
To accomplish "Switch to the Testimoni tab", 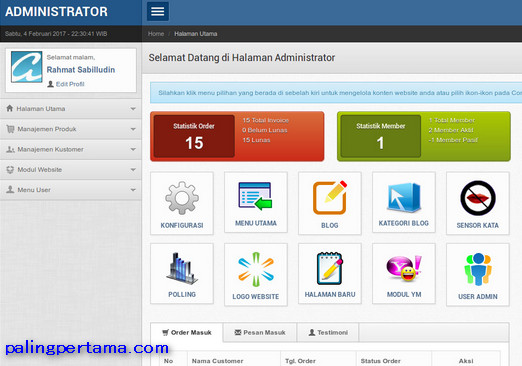I will [328, 332].
